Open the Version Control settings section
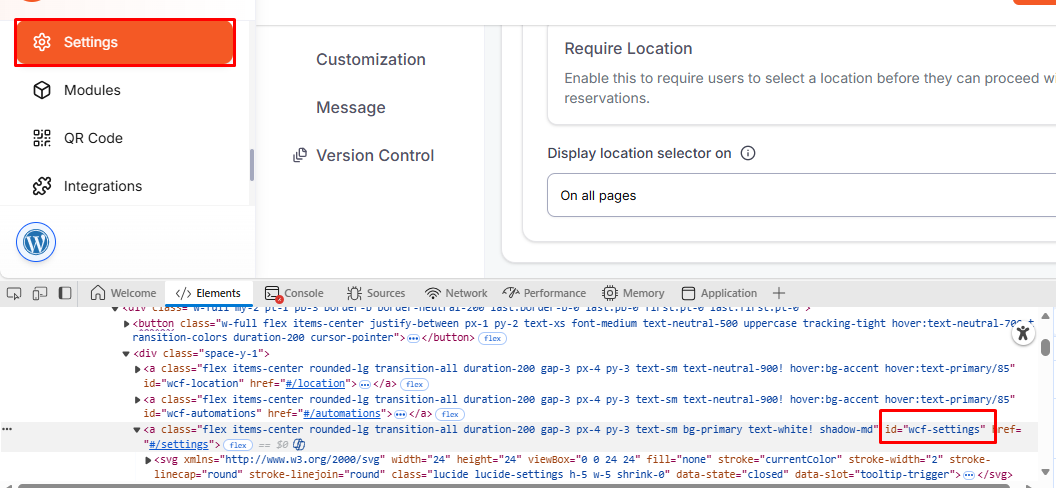1056x488 pixels. (374, 156)
